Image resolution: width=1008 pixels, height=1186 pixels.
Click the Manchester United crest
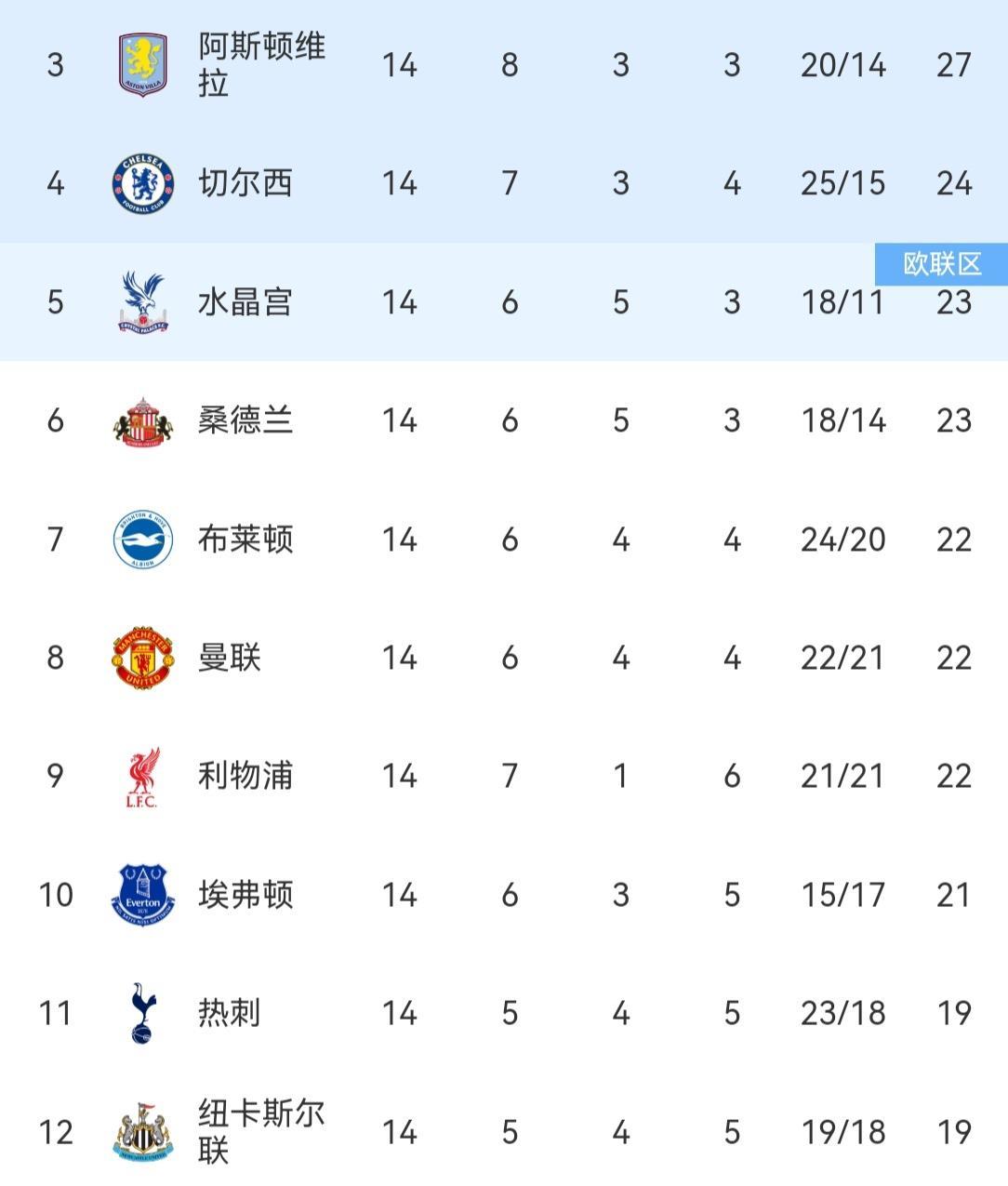point(142,658)
